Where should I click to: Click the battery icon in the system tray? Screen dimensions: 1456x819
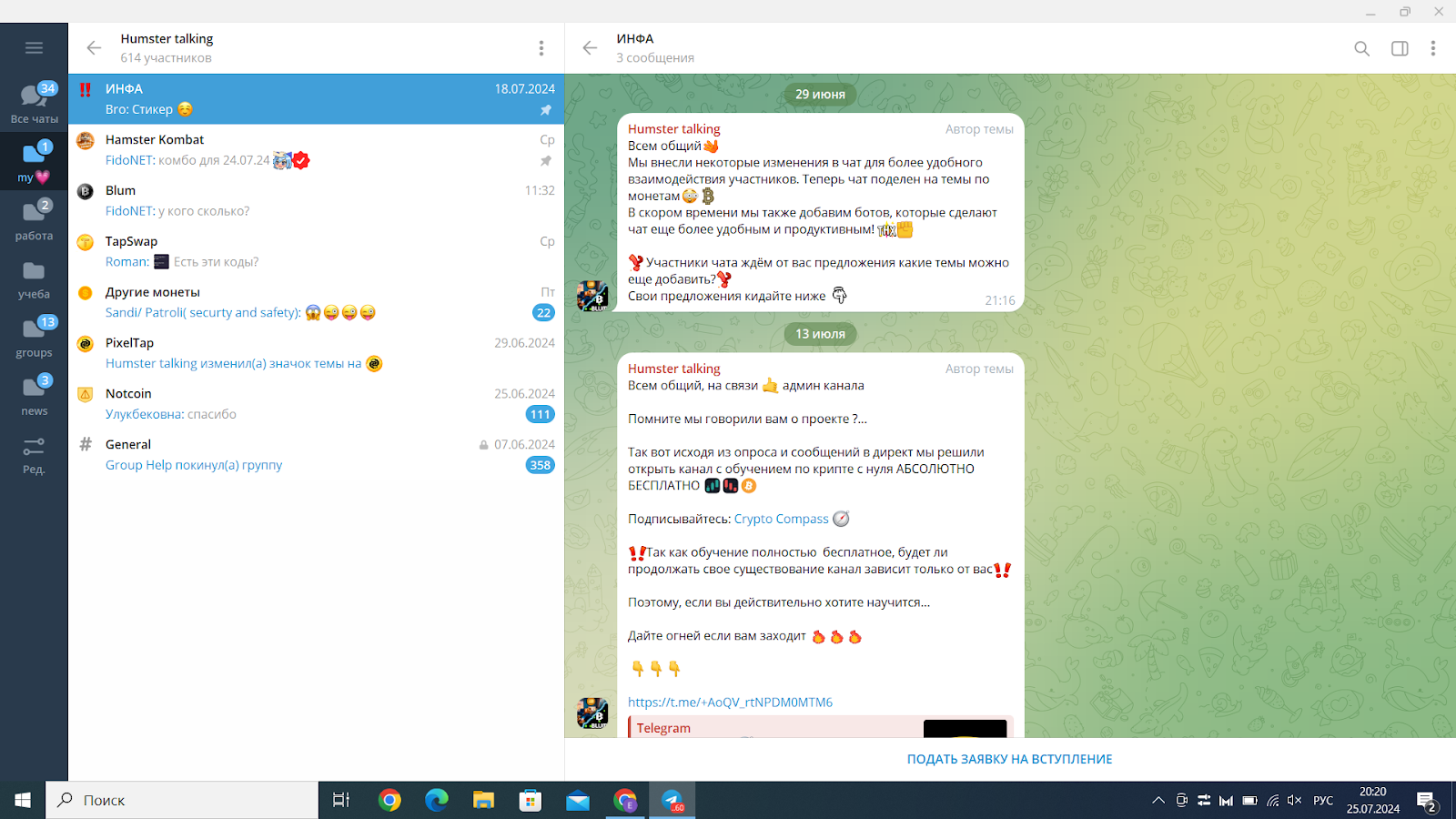[x=1250, y=801]
